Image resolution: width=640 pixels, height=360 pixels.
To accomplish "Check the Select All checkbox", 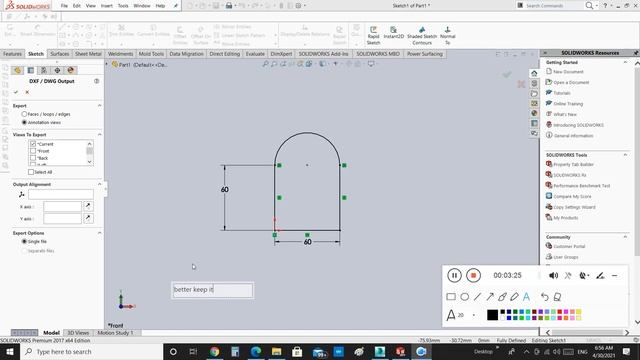I will 31,172.
